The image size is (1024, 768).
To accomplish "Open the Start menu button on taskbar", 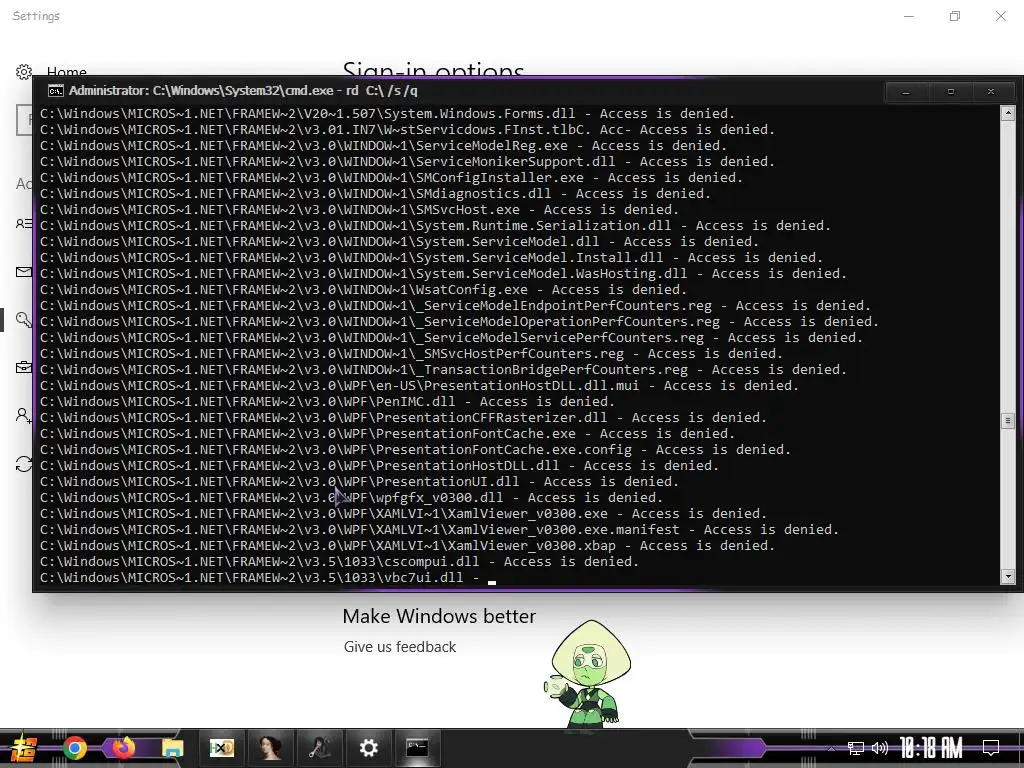I will pos(23,748).
